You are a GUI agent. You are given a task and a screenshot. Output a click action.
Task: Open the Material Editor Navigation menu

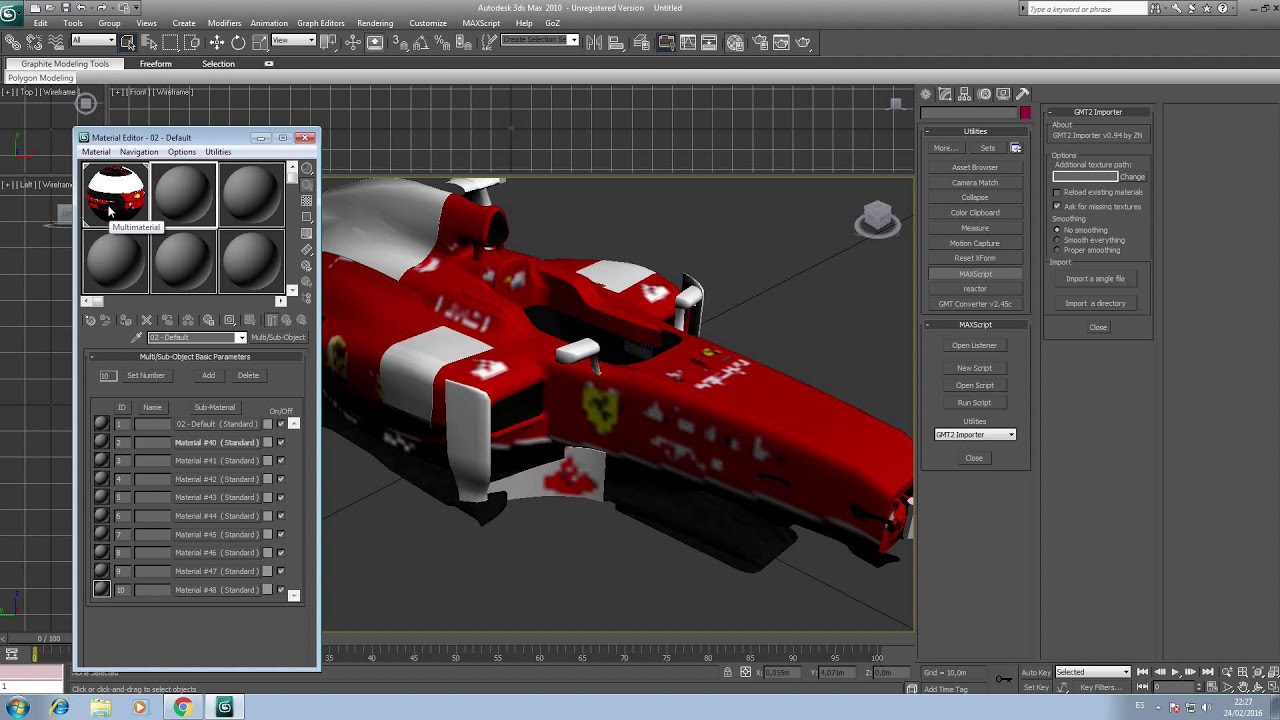pos(139,152)
